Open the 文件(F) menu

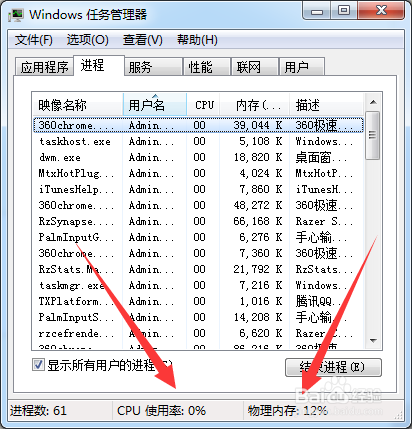point(34,40)
